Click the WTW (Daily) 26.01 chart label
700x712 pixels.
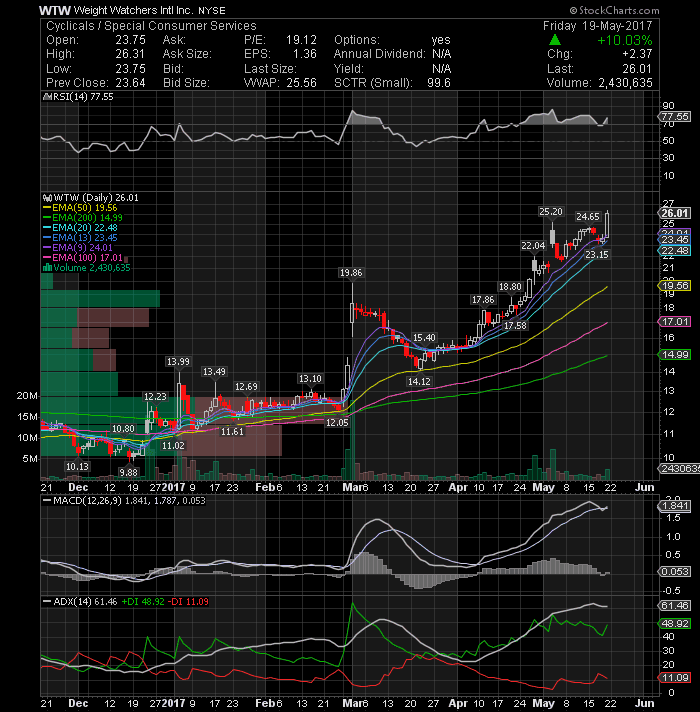pyautogui.click(x=91, y=198)
